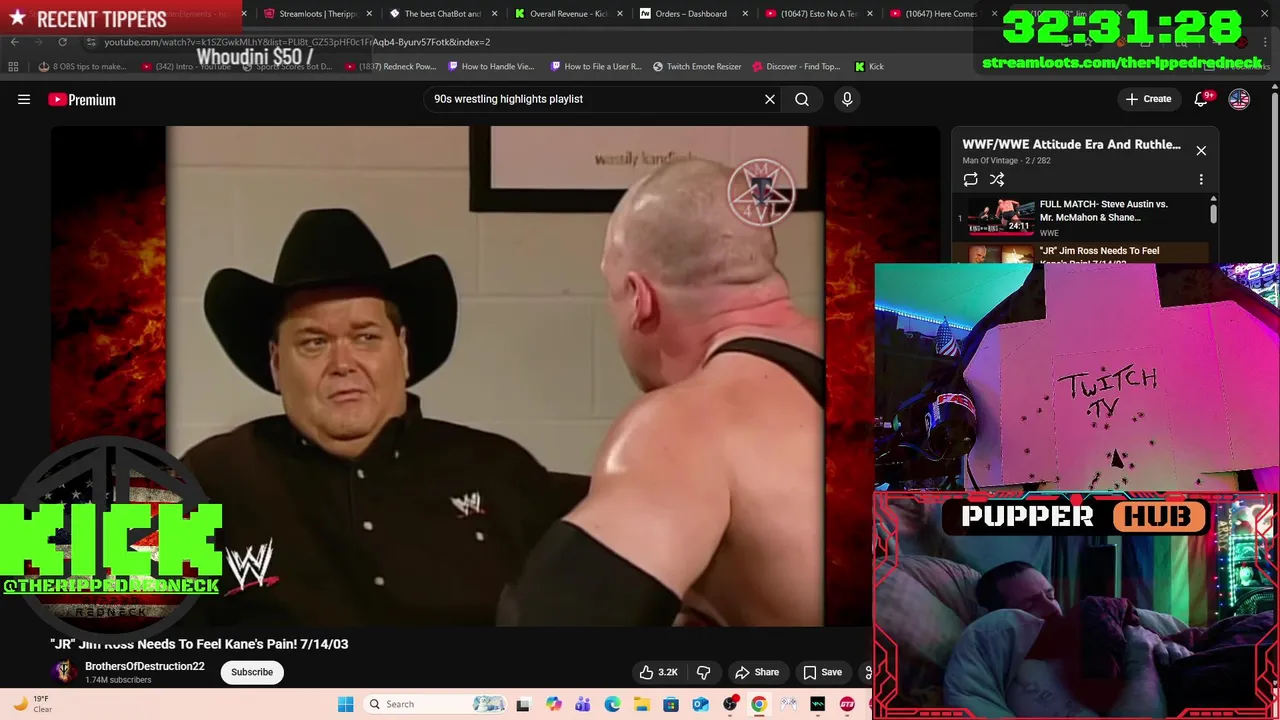Run search with the magnifier button
This screenshot has height=720, width=1280.
click(802, 99)
